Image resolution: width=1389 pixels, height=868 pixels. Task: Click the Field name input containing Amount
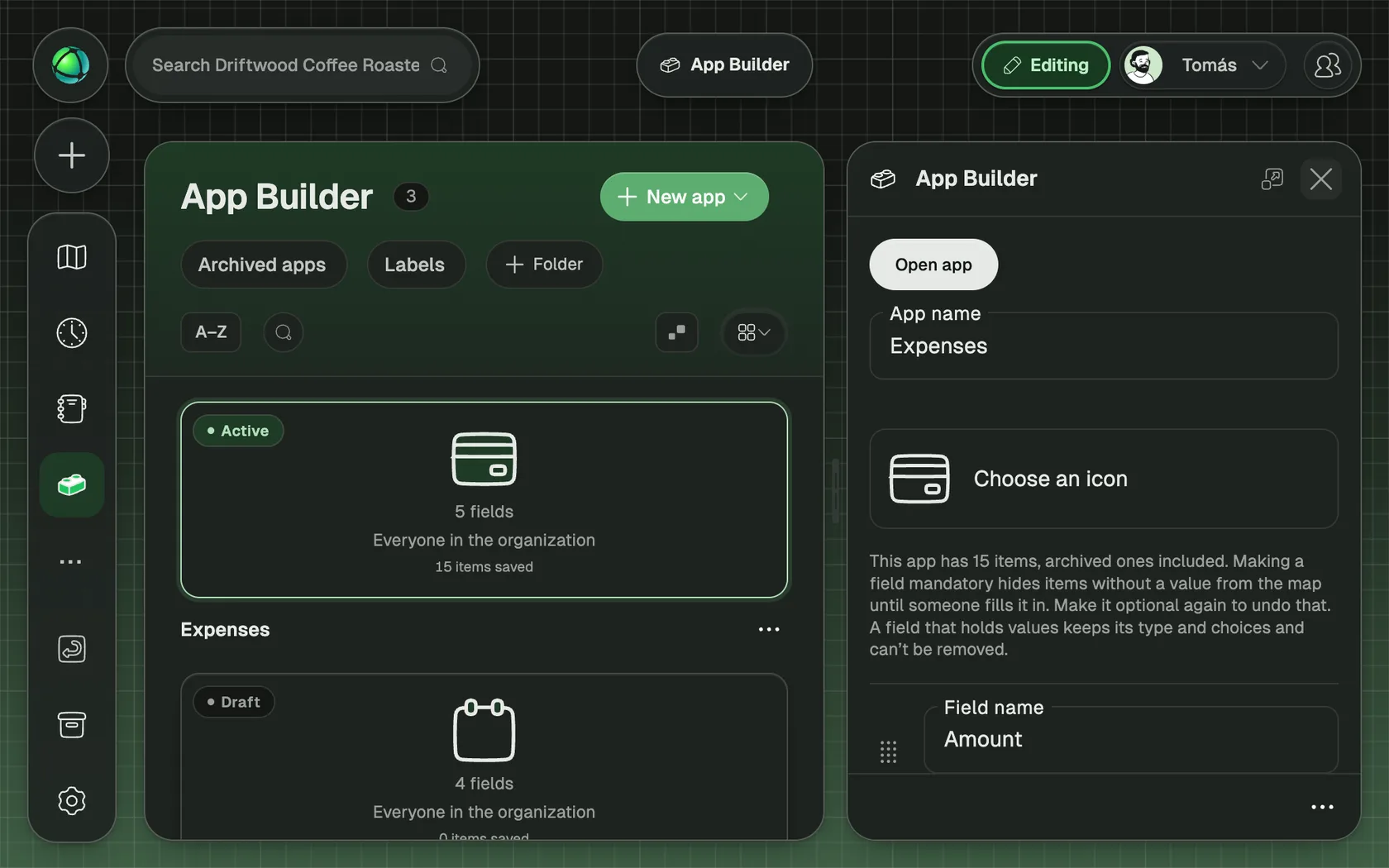(1130, 739)
